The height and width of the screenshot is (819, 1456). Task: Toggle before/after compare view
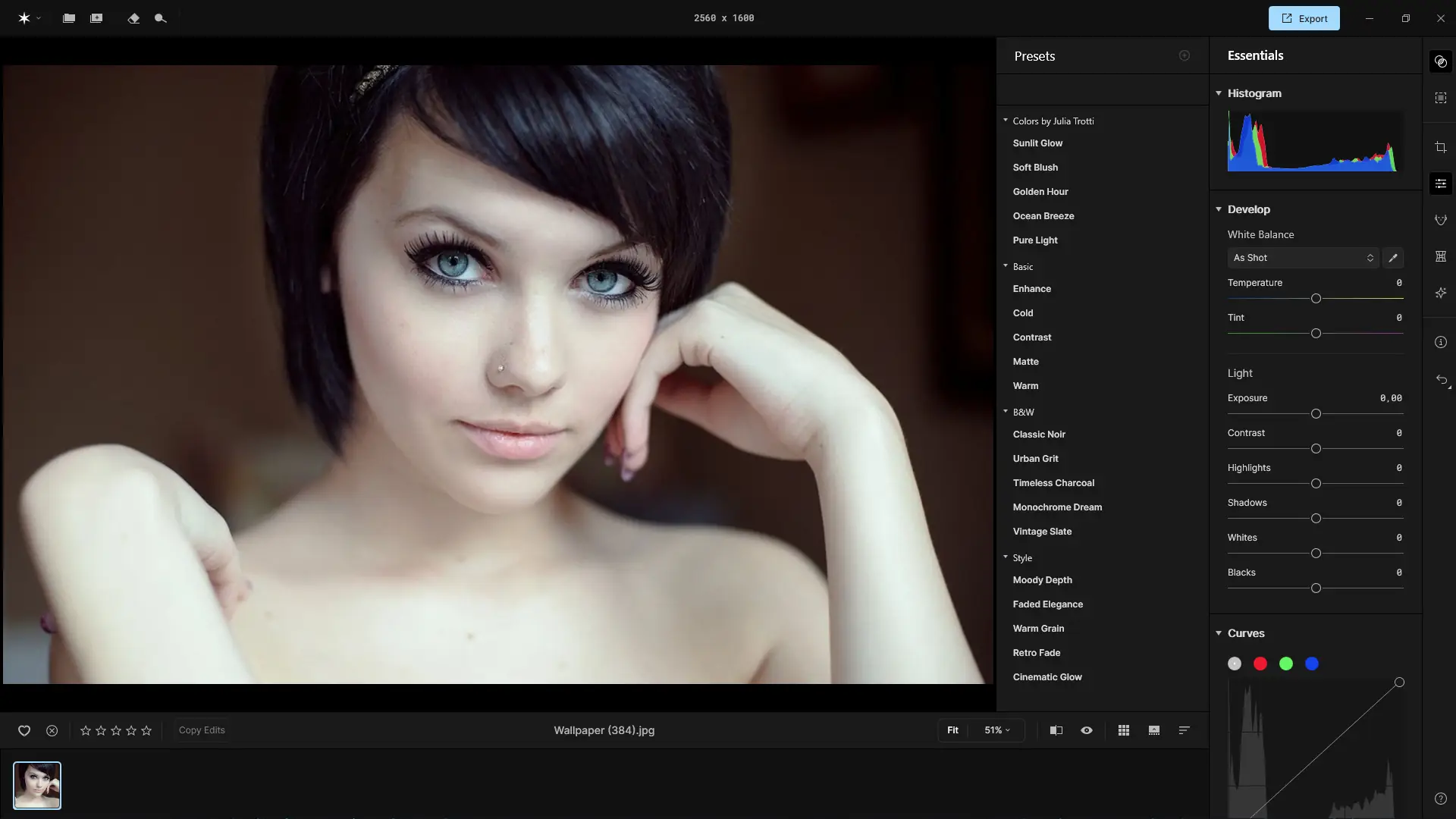(x=1056, y=730)
